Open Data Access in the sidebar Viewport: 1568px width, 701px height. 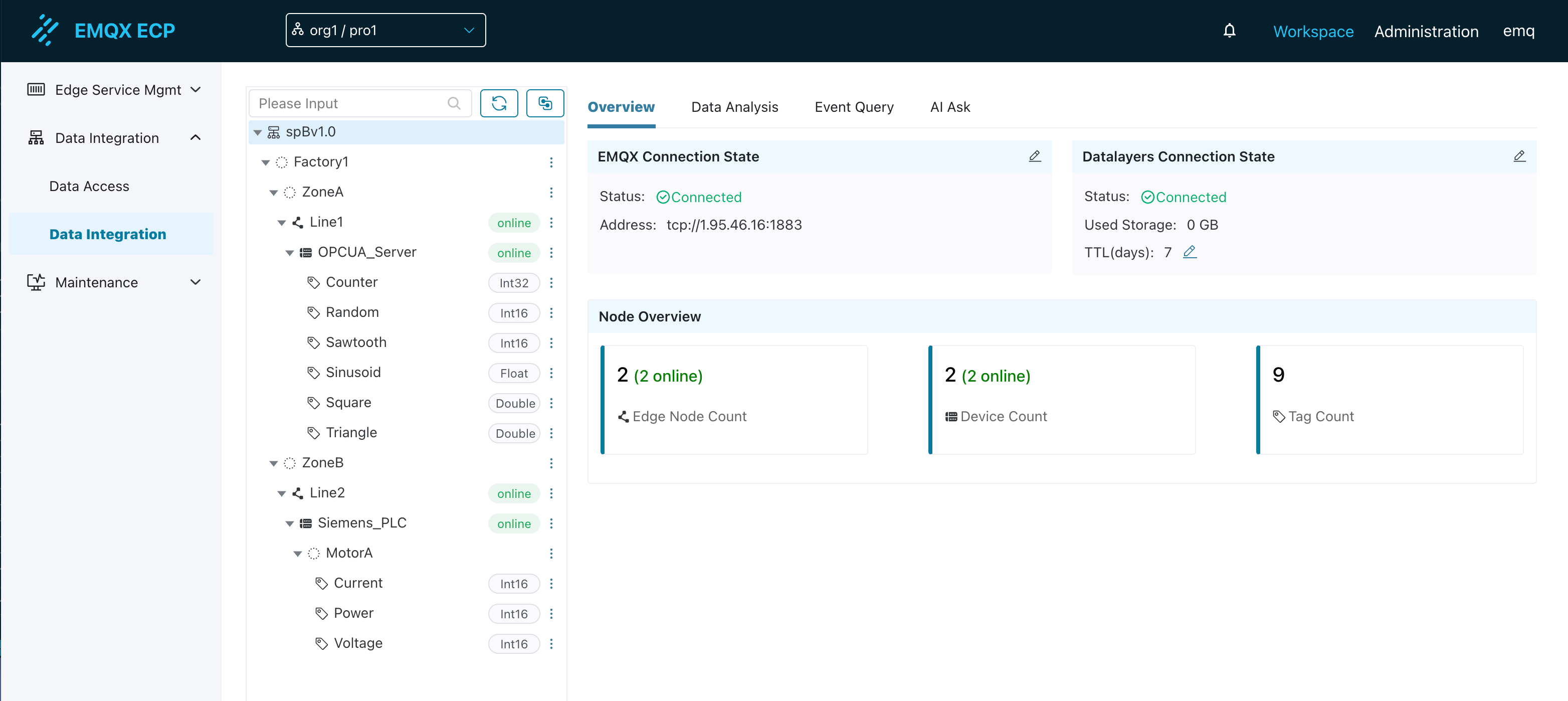click(89, 187)
